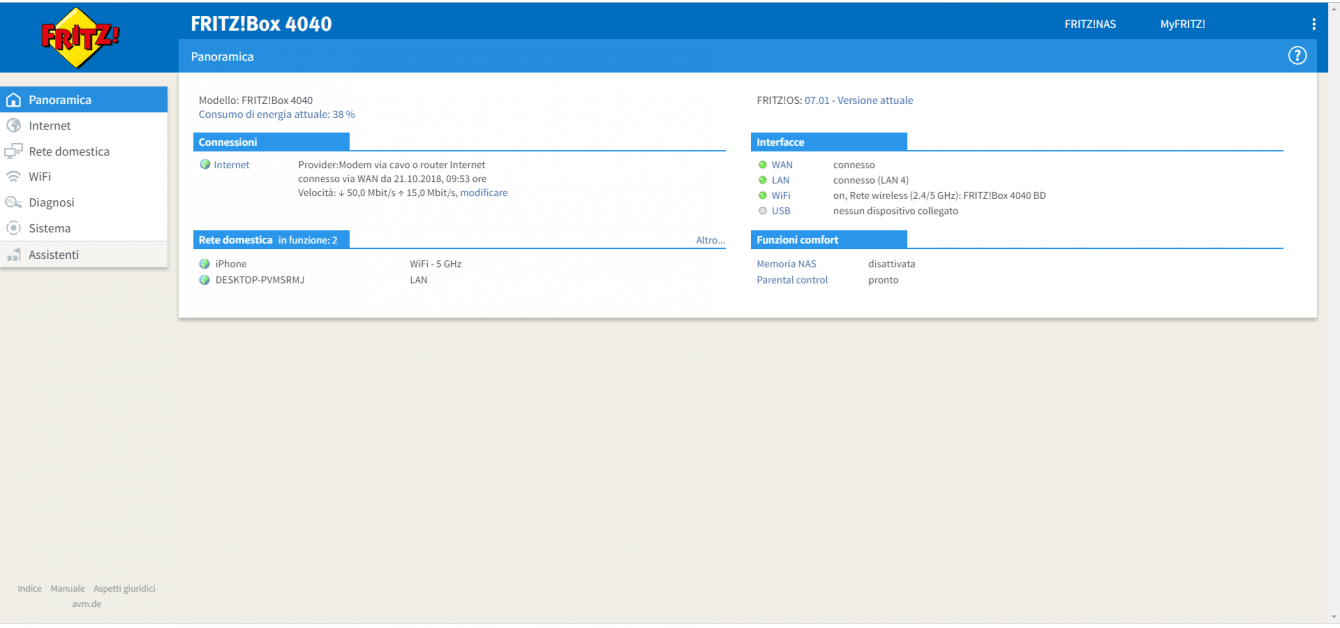Open the help question mark icon
The width and height of the screenshot is (1340, 628).
pyautogui.click(x=1297, y=56)
